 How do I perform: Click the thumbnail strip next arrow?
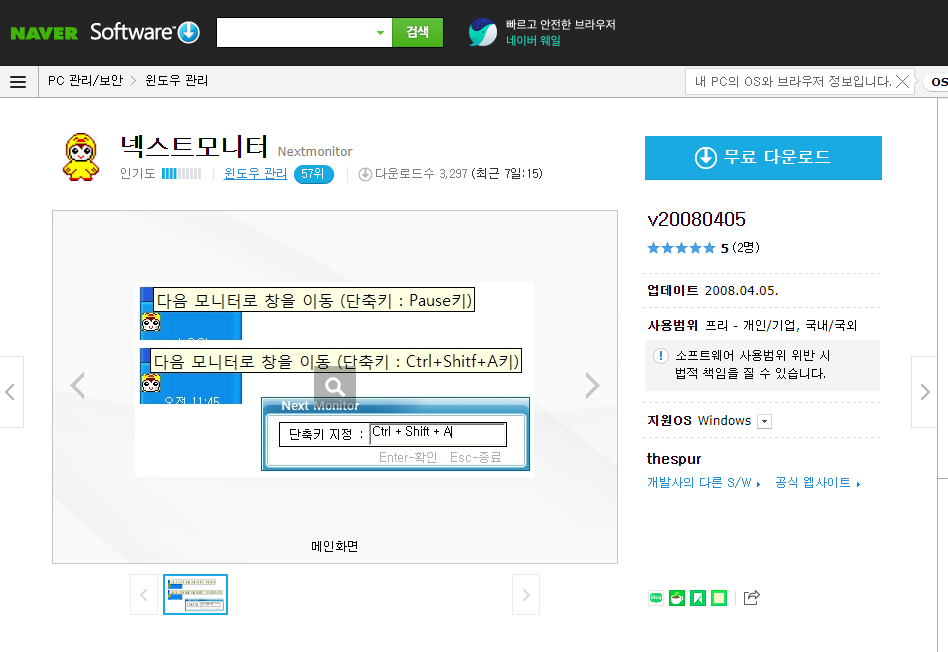pyautogui.click(x=526, y=595)
